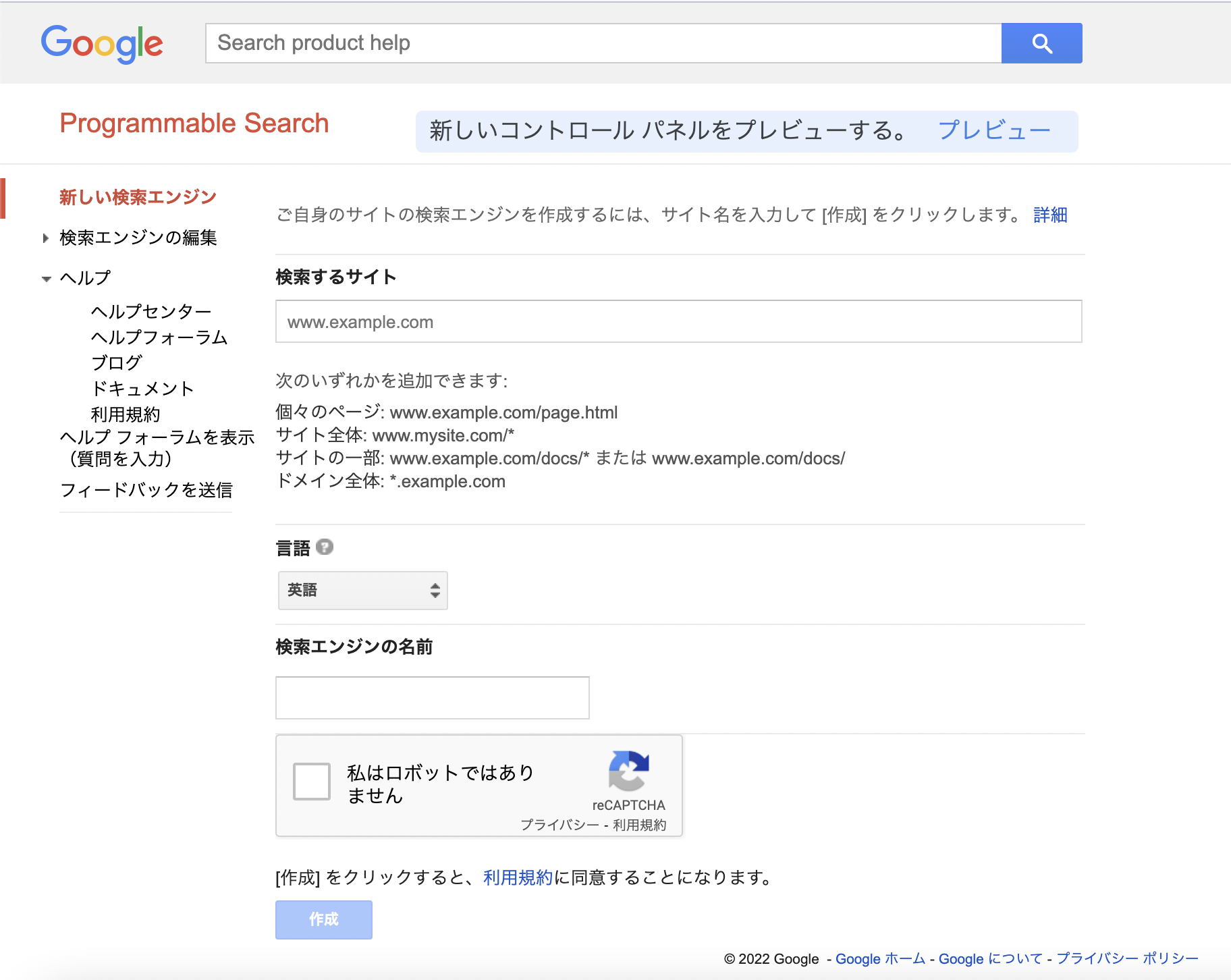1231x980 pixels.
Task: Open the 英語 language dropdown
Action: tap(363, 591)
